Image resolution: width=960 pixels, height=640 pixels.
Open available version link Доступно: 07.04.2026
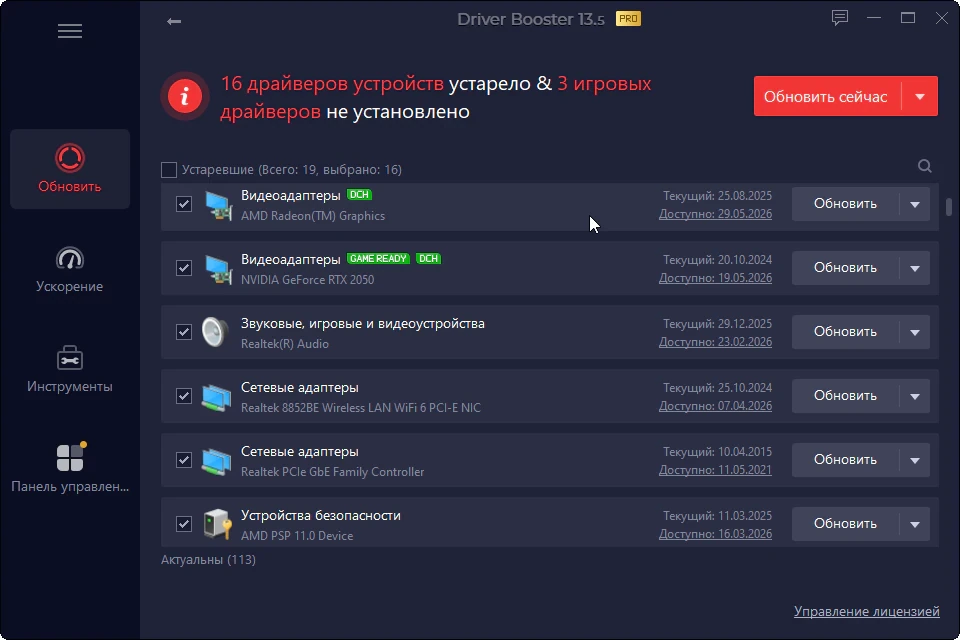[x=715, y=405]
